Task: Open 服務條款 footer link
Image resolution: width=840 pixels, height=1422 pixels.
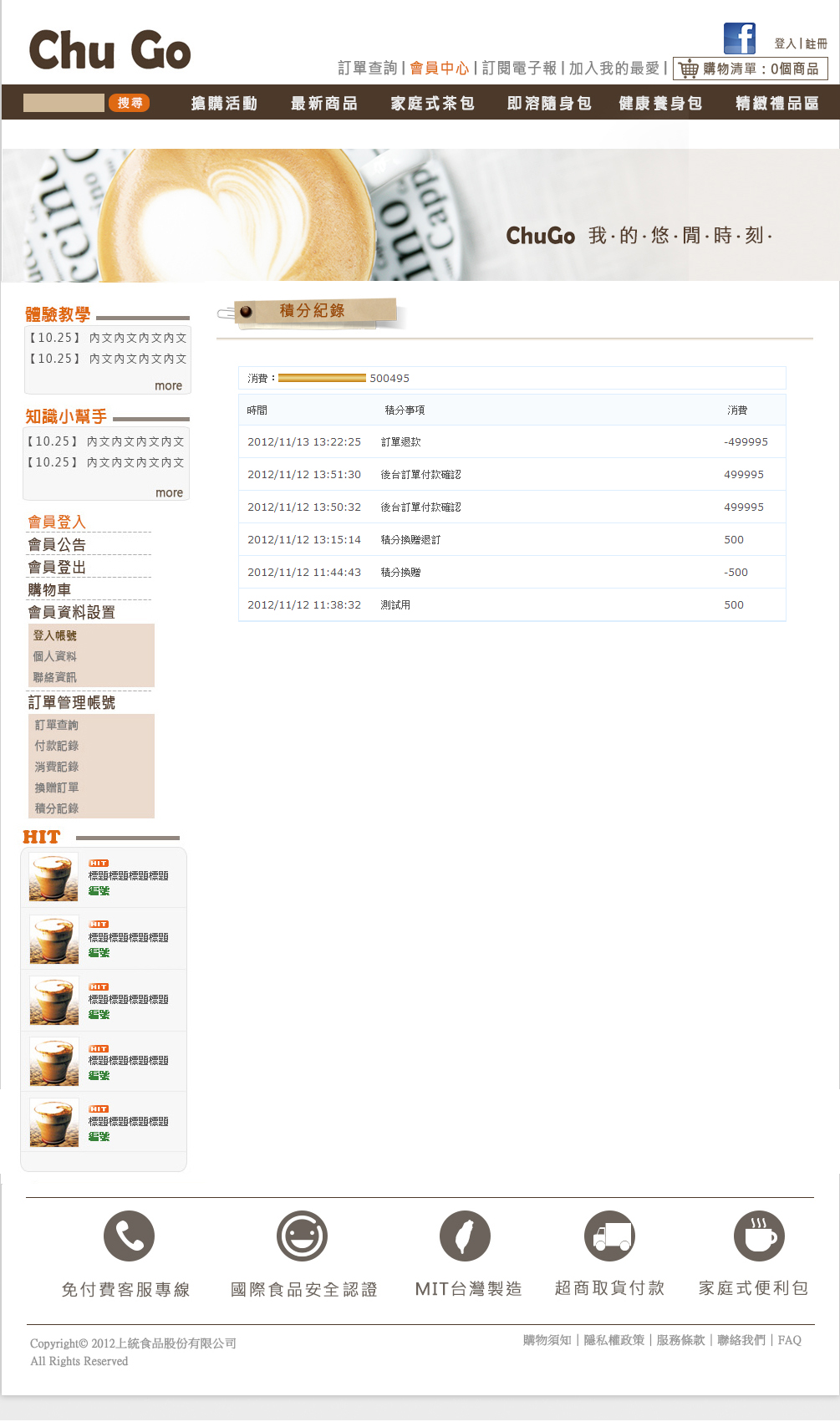Action: [681, 1340]
